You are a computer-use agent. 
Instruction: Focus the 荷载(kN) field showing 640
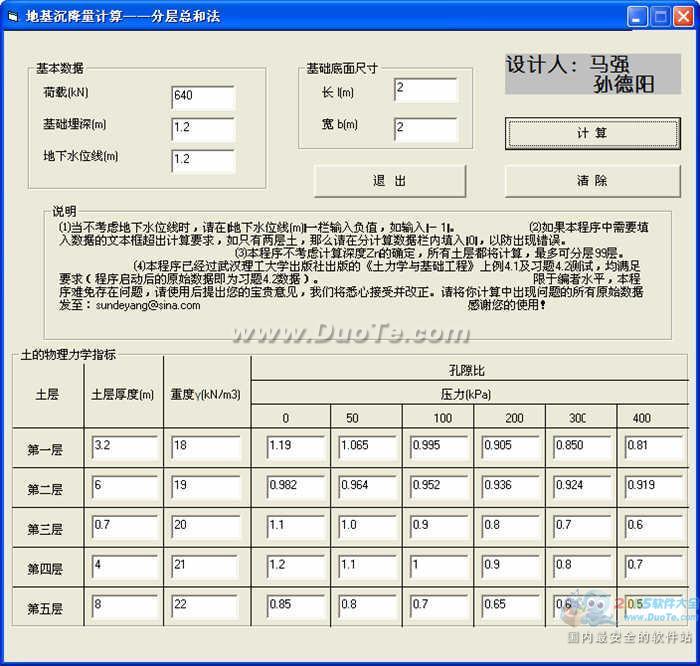203,97
